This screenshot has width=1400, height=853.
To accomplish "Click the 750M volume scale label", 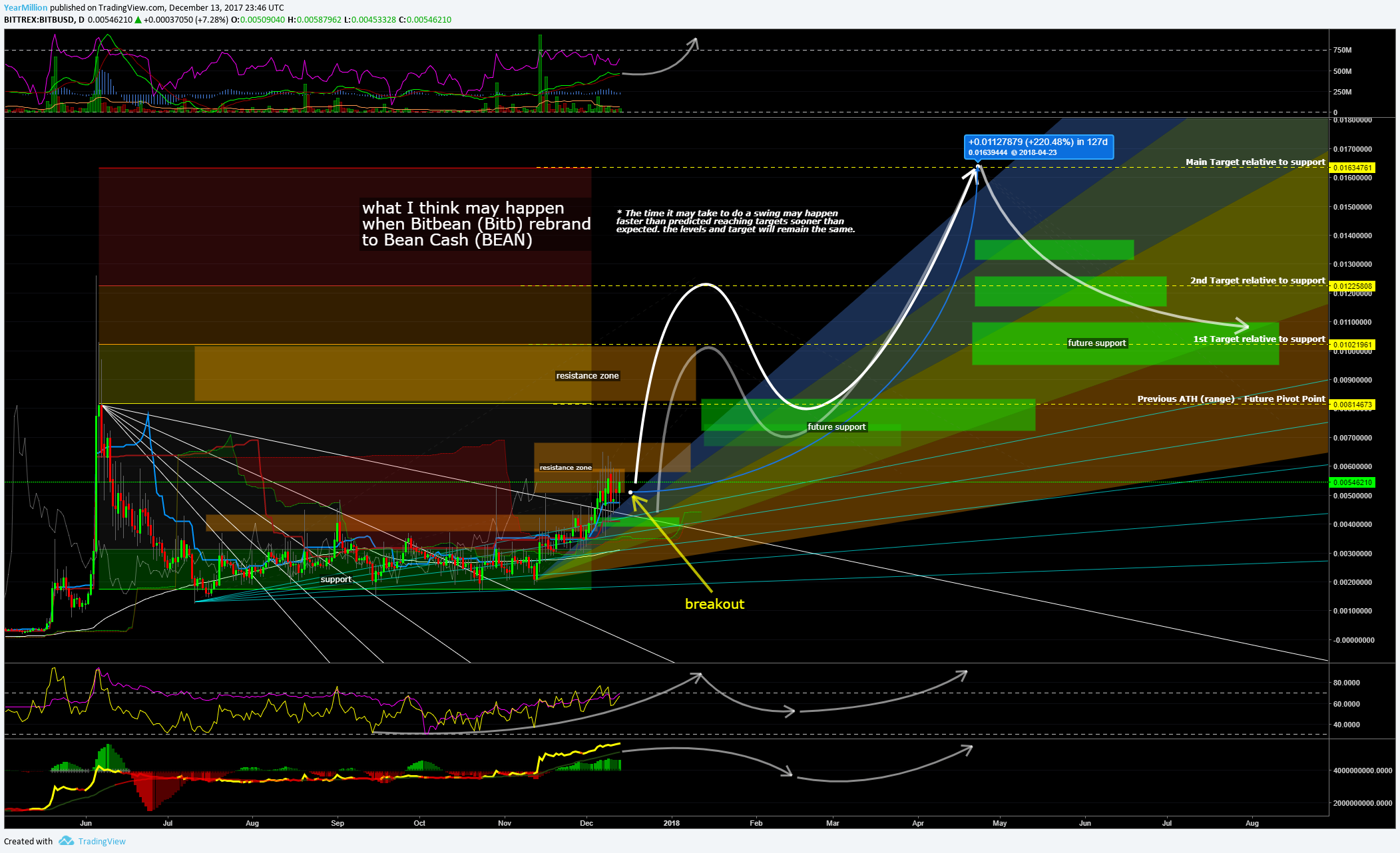I will pos(1342,50).
